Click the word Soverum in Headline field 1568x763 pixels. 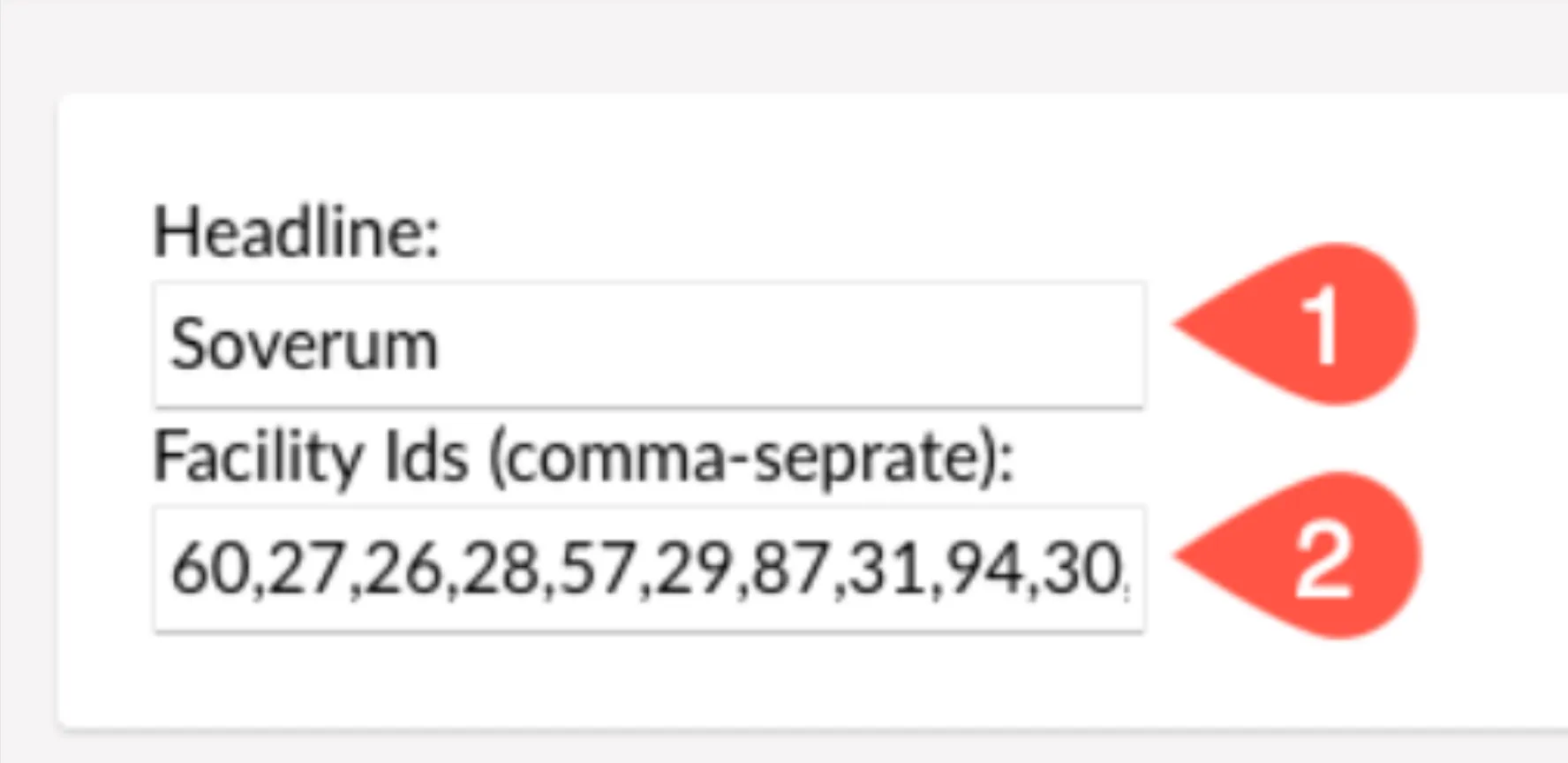click(x=304, y=345)
